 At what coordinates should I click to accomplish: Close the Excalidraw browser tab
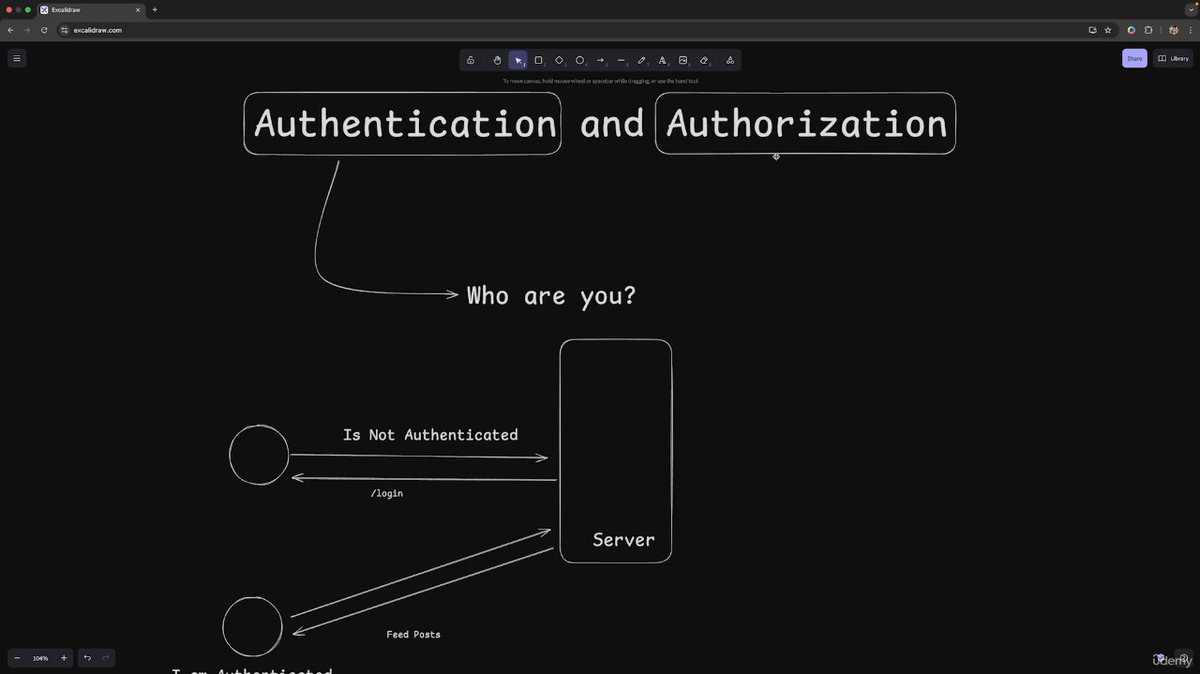(x=138, y=9)
